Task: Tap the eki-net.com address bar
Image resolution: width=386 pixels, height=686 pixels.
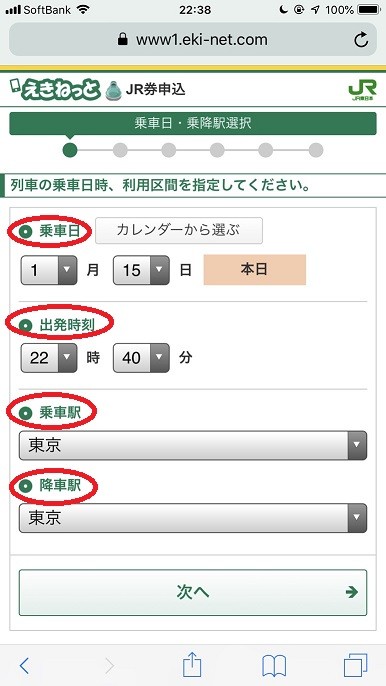Action: [193, 40]
